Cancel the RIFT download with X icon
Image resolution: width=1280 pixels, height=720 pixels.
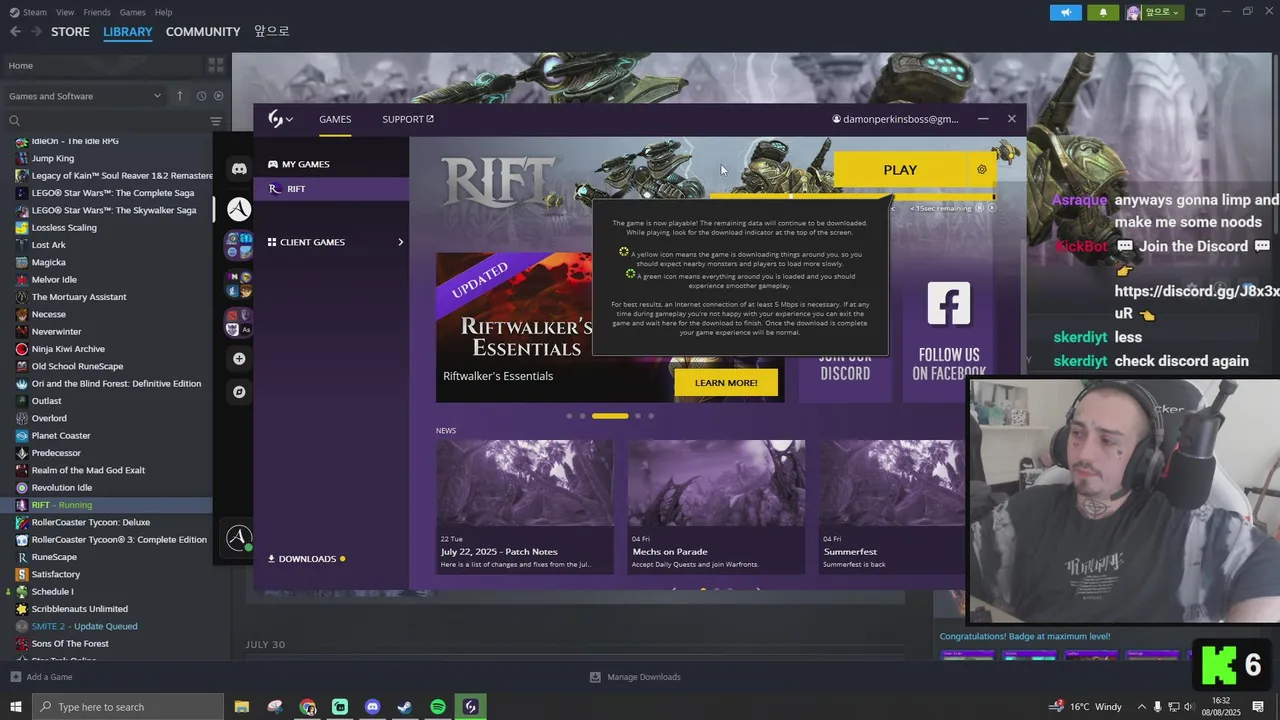coord(991,208)
